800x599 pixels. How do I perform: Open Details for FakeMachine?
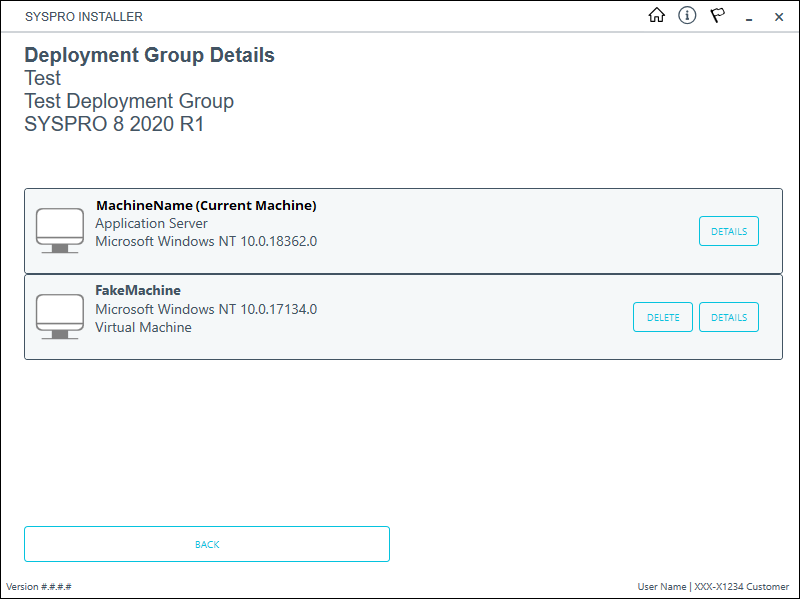[729, 317]
